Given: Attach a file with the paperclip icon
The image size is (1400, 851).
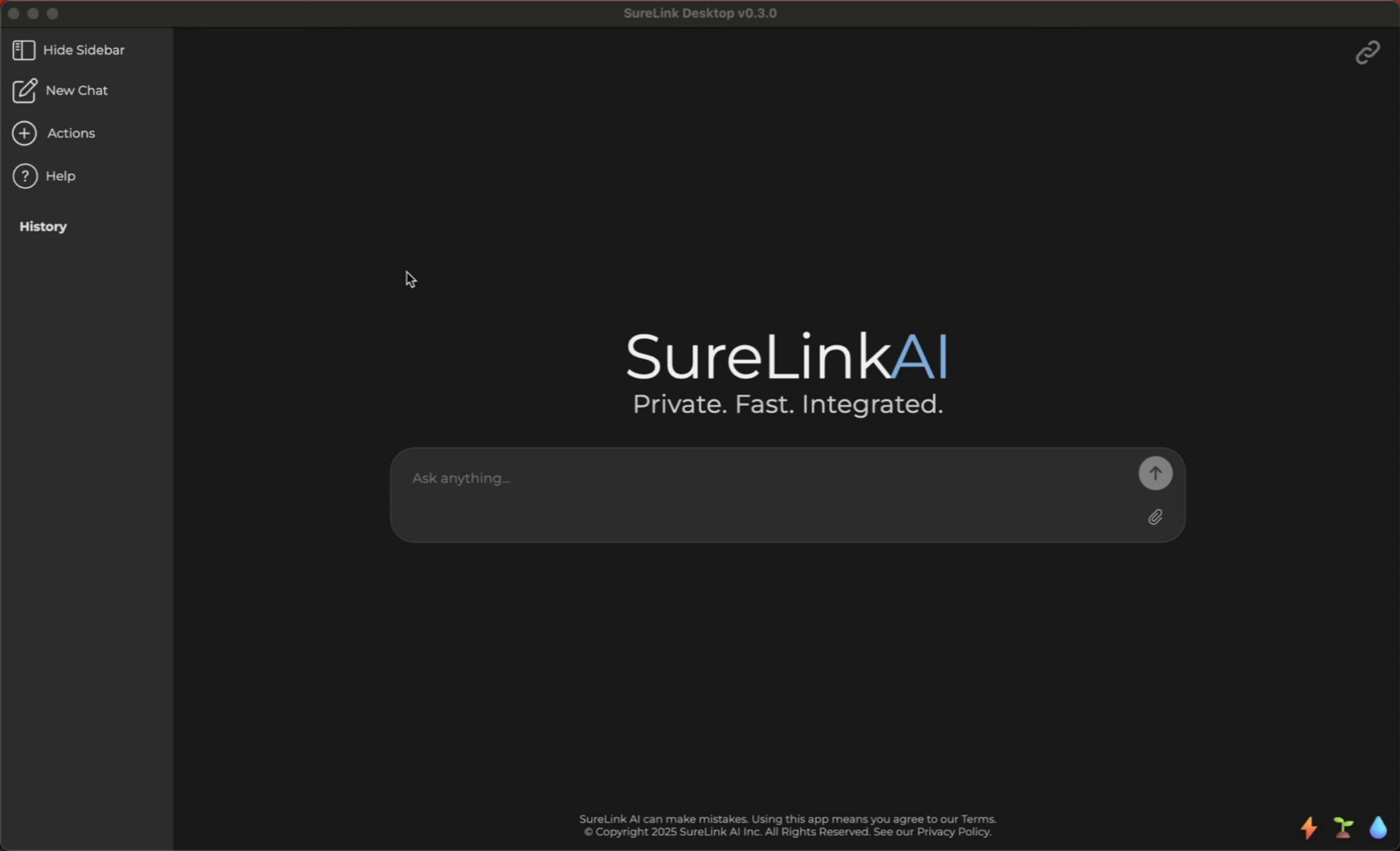Looking at the screenshot, I should (x=1155, y=517).
